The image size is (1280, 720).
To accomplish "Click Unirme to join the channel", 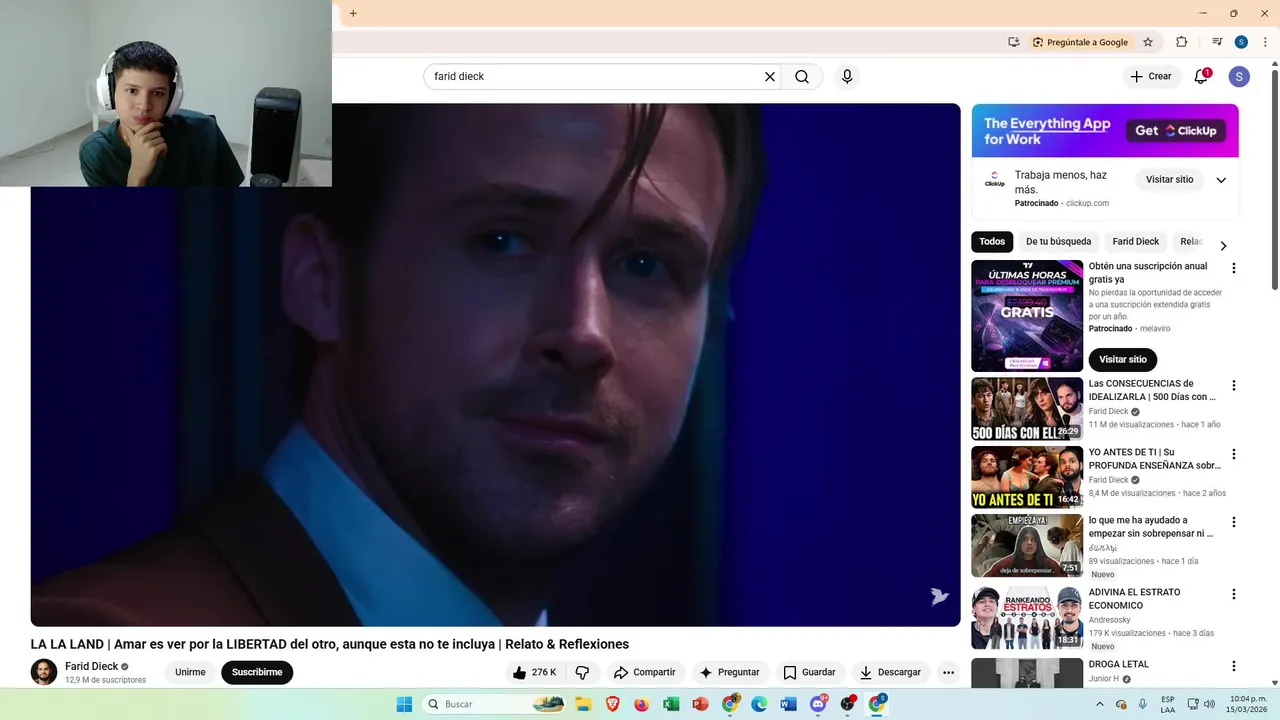I will [190, 673].
